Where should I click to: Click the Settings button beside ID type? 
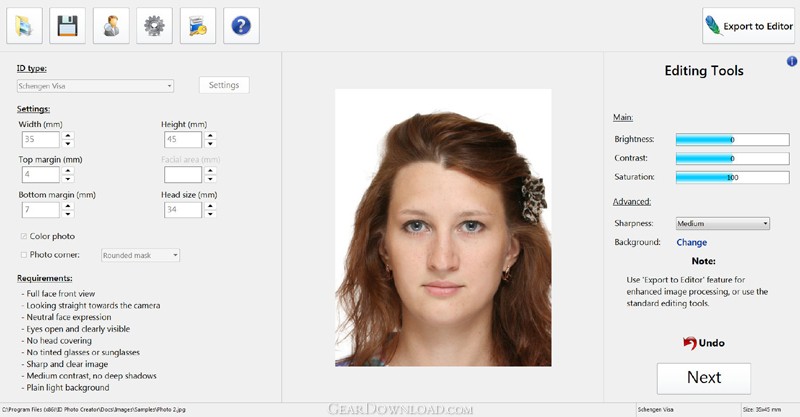click(x=223, y=85)
